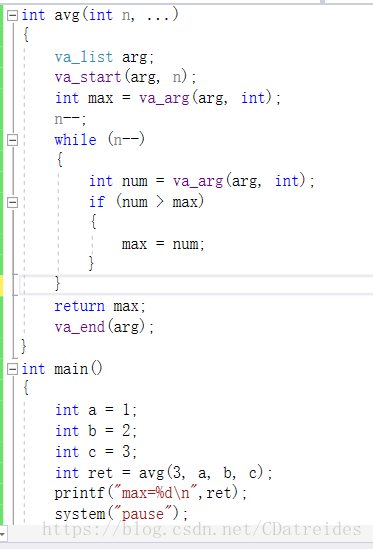Click the printf("max=%d\n",ret) line
373x549 pixels.
coord(151,493)
